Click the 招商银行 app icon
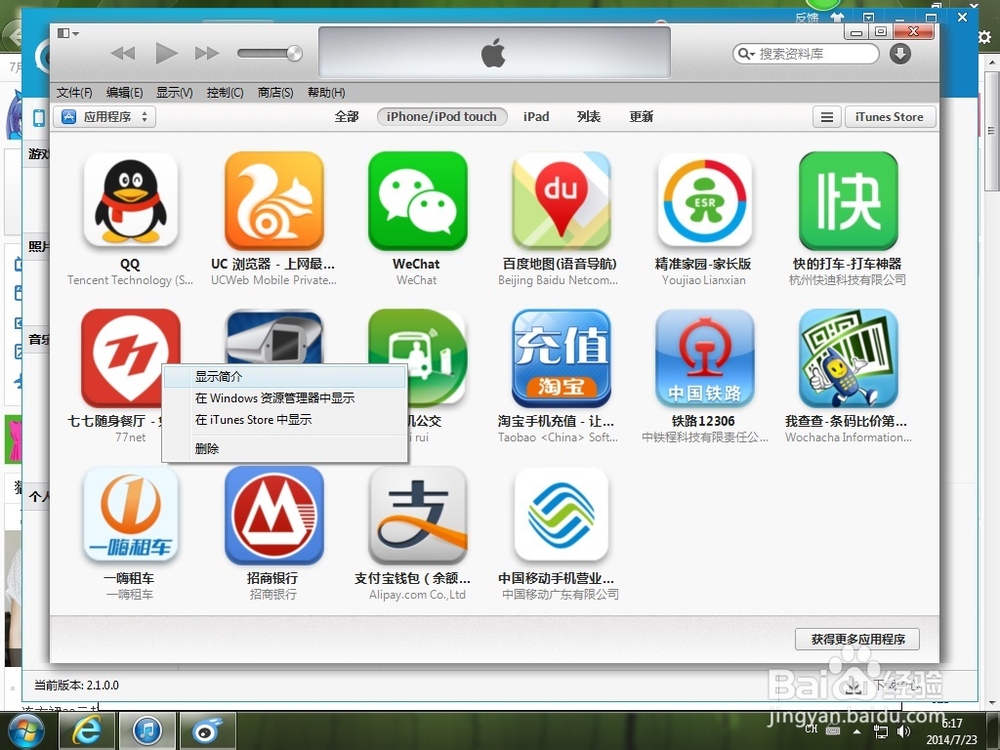This screenshot has height=750, width=1000. tap(274, 514)
